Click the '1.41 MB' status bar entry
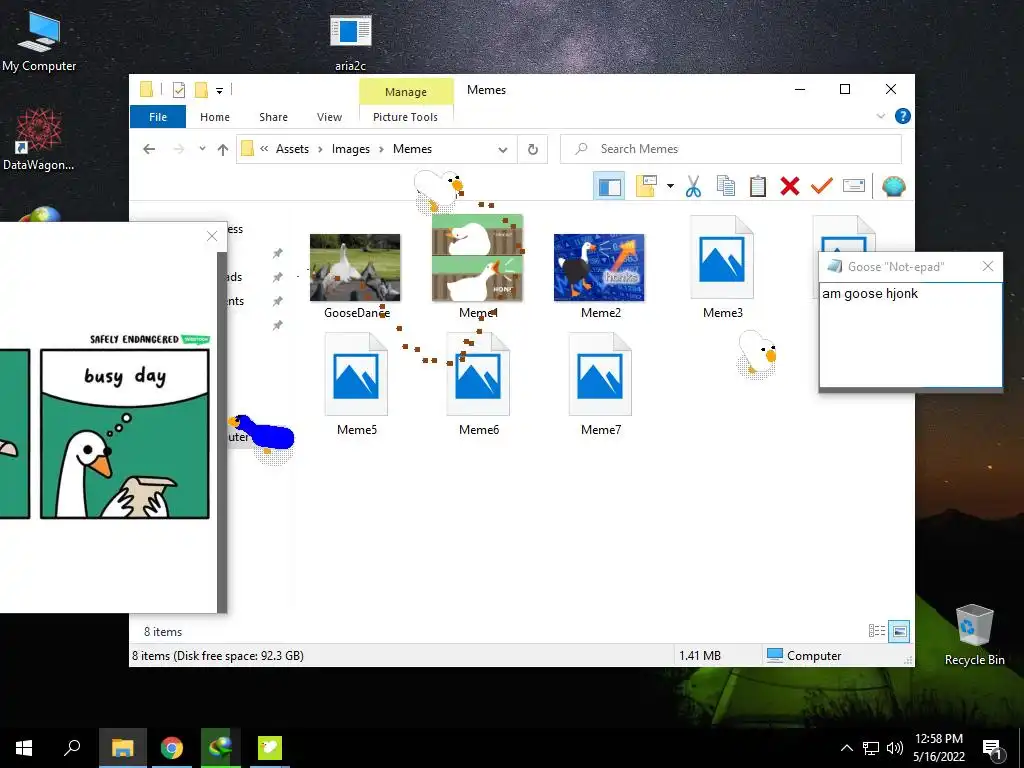Viewport: 1024px width, 768px height. pyautogui.click(x=699, y=656)
